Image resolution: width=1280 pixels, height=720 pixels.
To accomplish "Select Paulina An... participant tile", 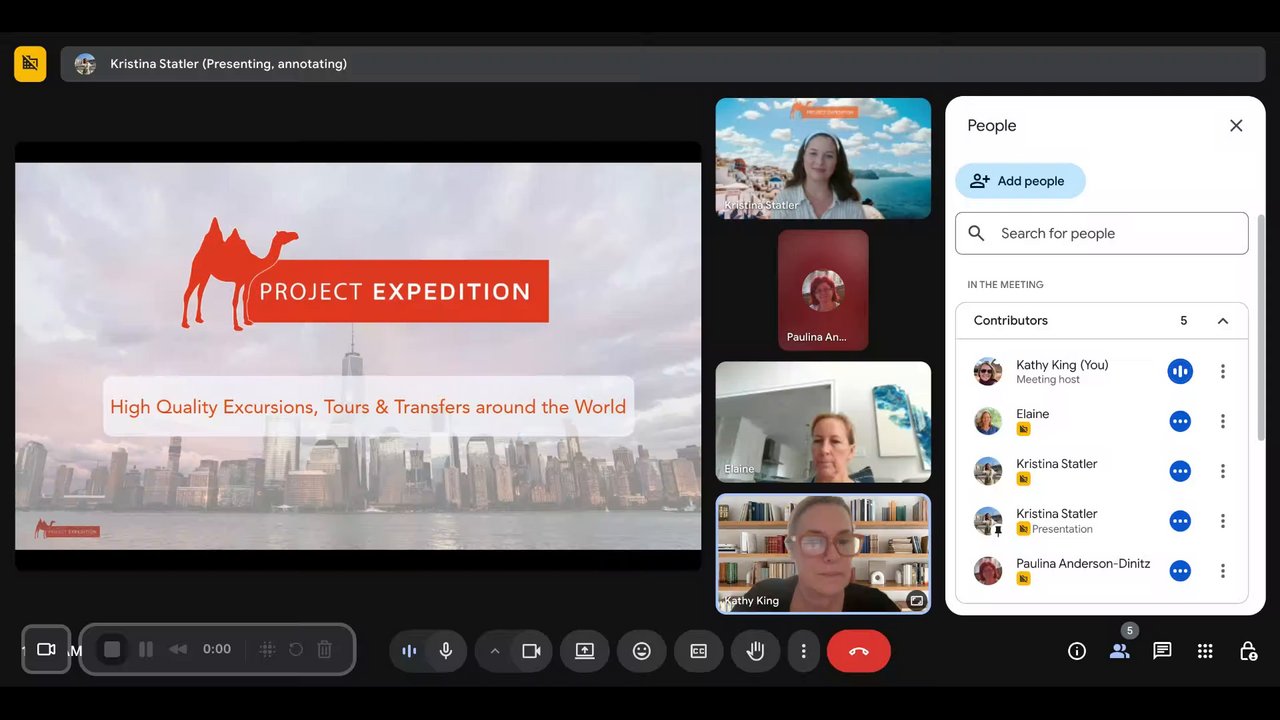I will click(x=823, y=290).
